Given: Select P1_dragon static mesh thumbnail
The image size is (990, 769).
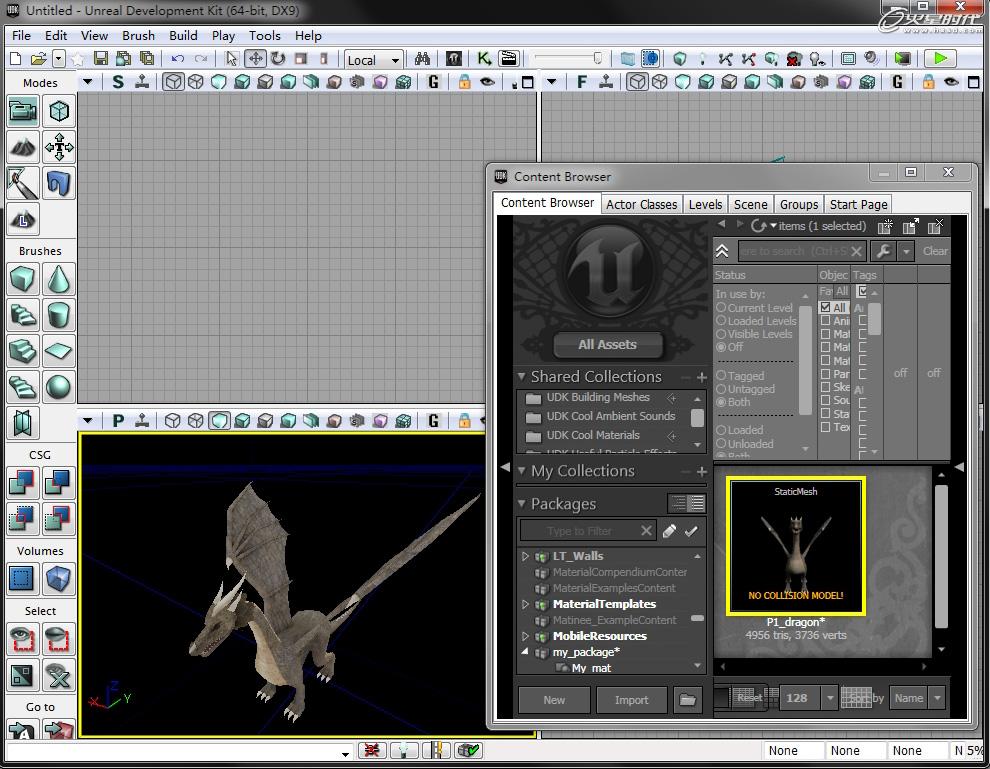Looking at the screenshot, I should point(796,546).
